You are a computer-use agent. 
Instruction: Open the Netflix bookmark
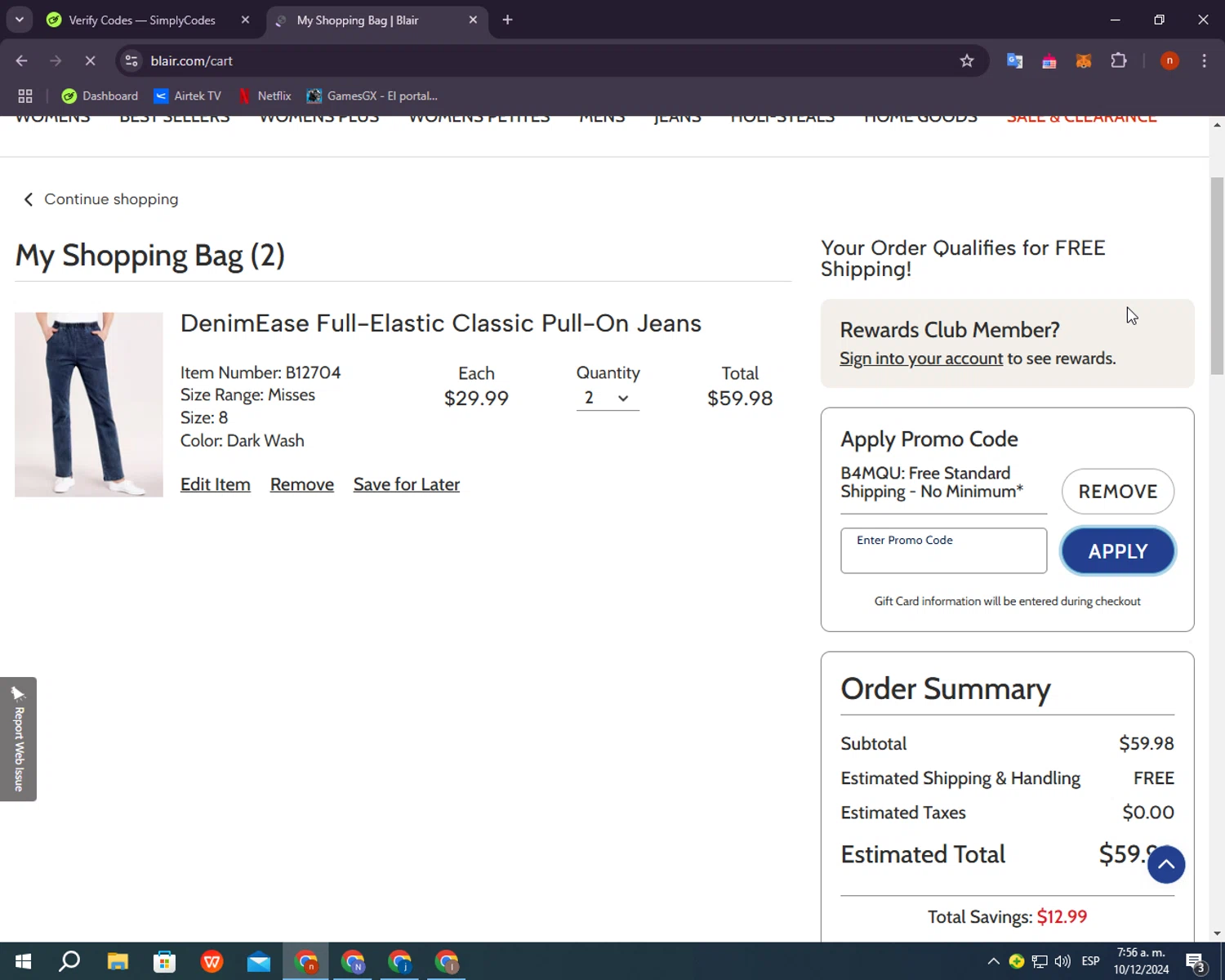[265, 96]
